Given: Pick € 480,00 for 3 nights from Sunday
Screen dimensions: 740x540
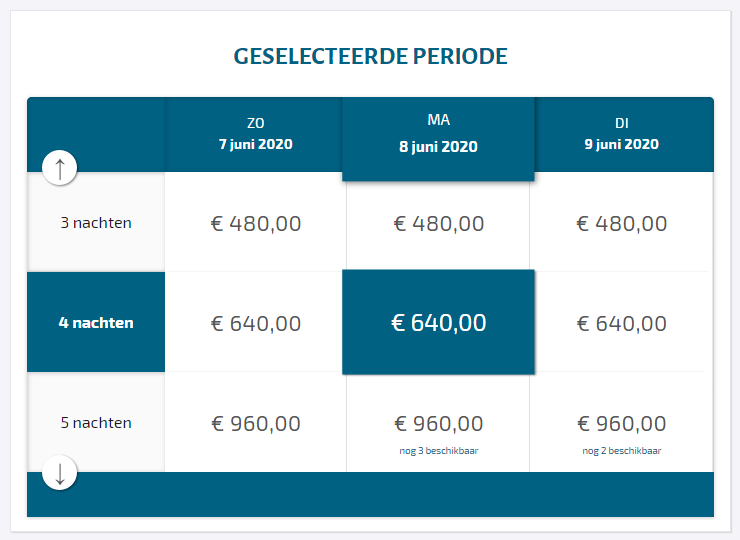Looking at the screenshot, I should (255, 222).
